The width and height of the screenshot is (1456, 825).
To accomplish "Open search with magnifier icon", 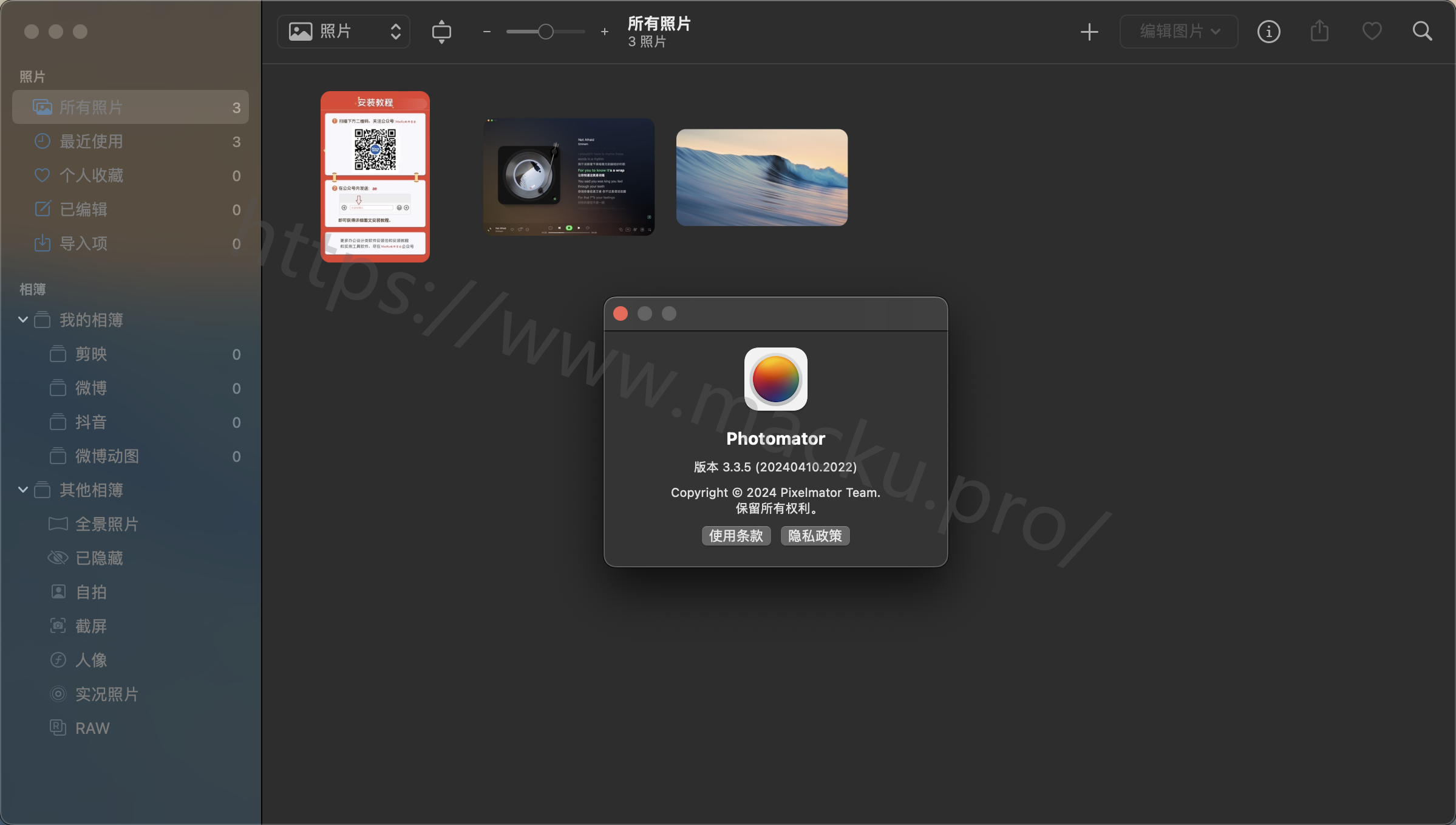I will (x=1422, y=31).
